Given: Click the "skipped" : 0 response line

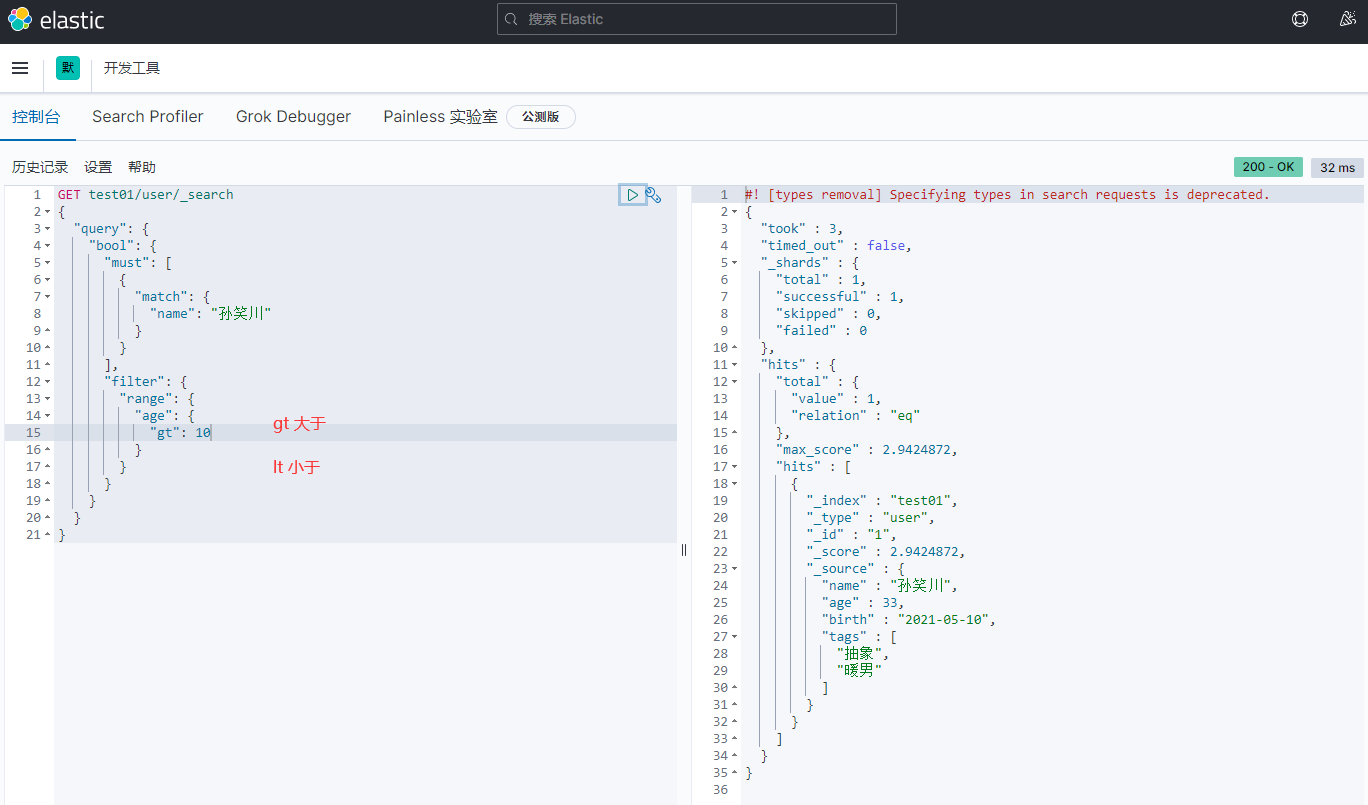Looking at the screenshot, I should (829, 314).
